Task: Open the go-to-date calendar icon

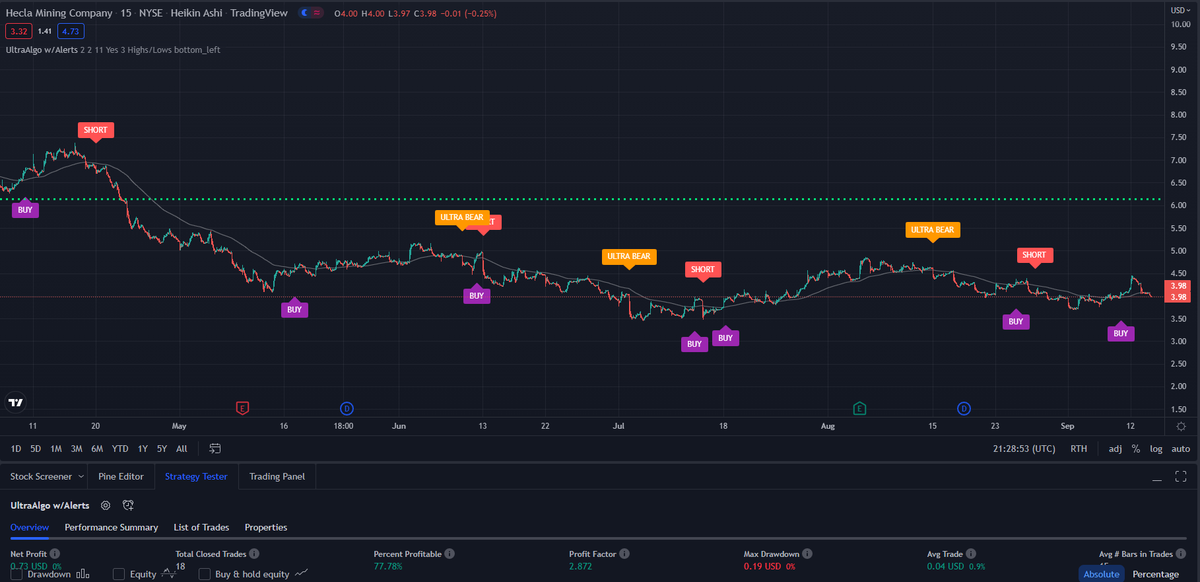Action: point(215,448)
